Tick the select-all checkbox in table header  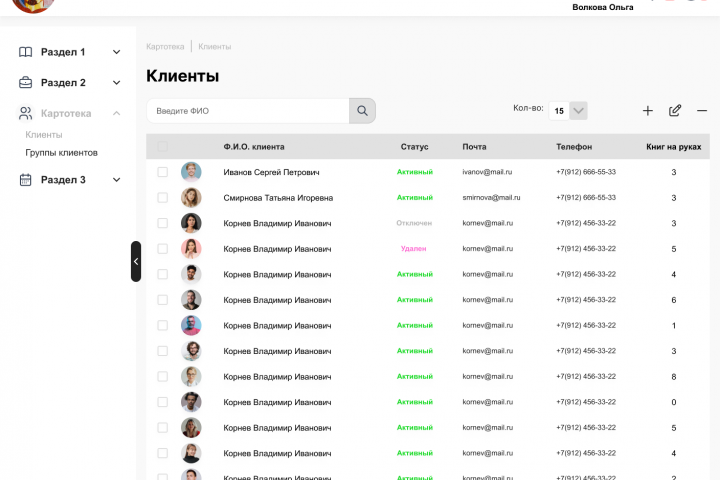[x=163, y=147]
